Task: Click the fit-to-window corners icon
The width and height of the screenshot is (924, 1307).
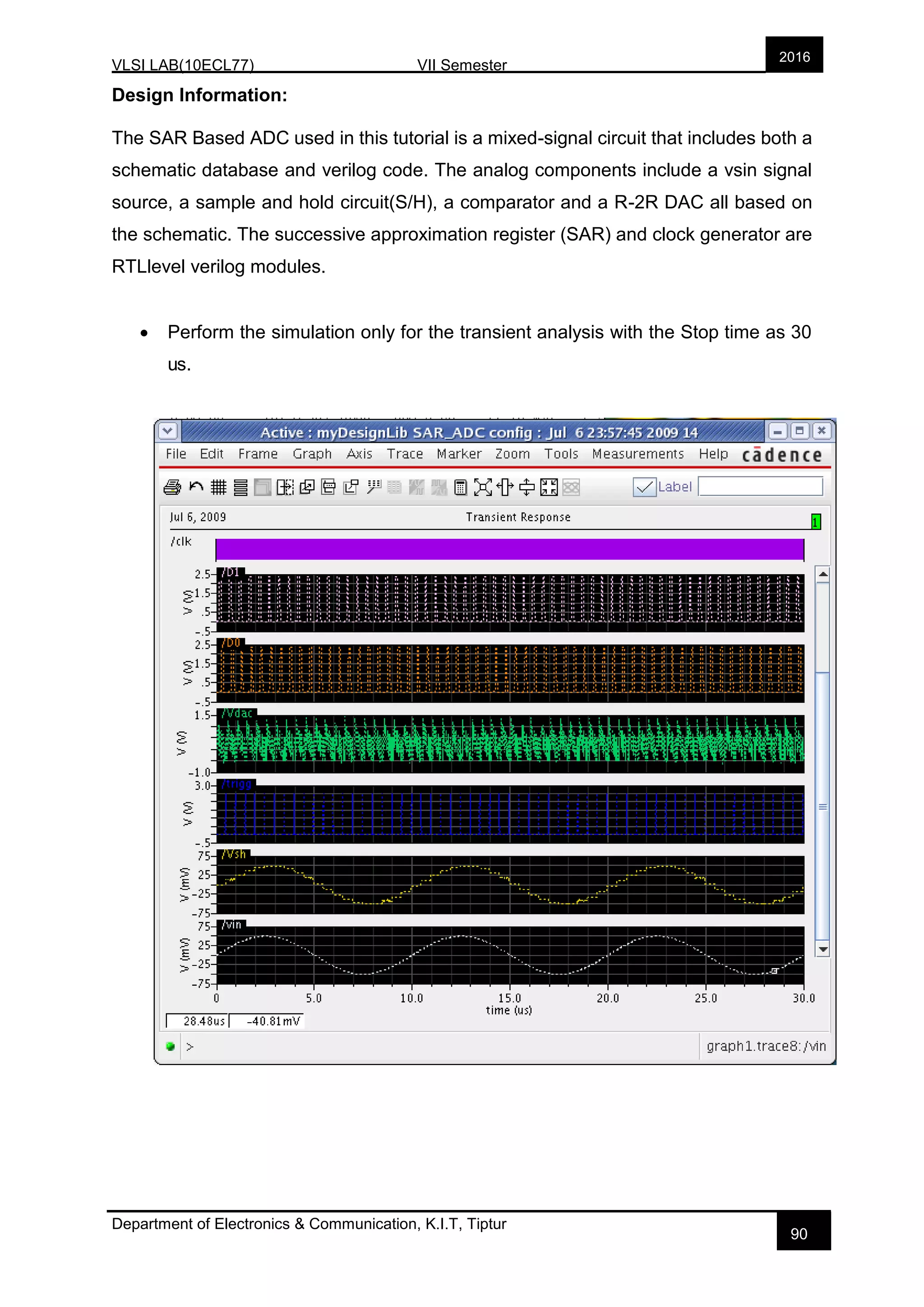Action: [x=549, y=487]
